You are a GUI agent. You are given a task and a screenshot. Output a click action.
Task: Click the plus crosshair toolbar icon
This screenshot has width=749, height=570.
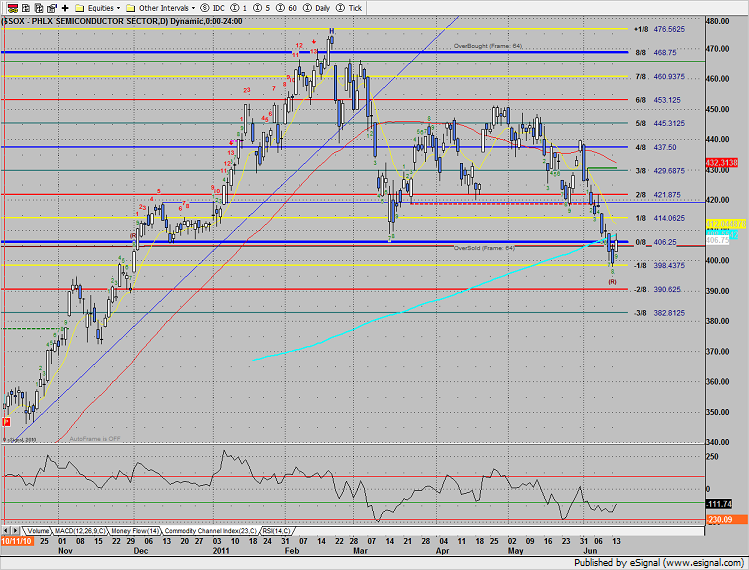coord(65,8)
